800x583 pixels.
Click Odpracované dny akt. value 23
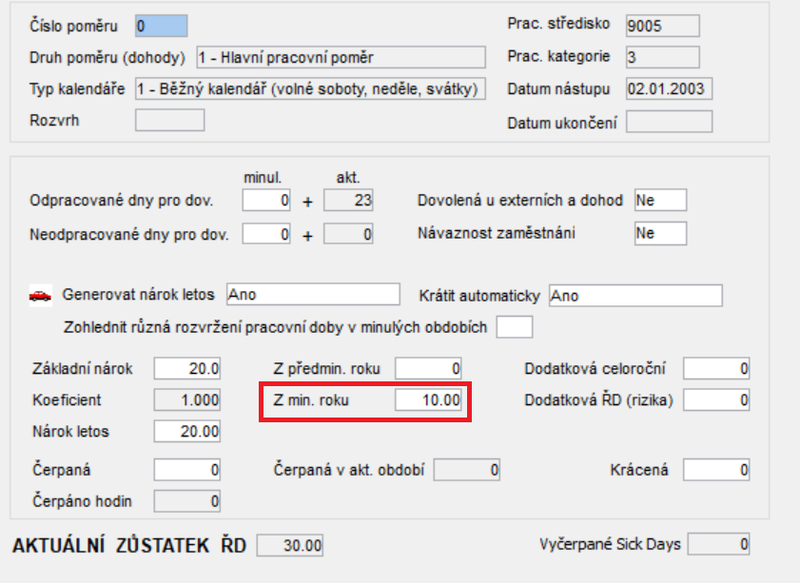tap(348, 200)
